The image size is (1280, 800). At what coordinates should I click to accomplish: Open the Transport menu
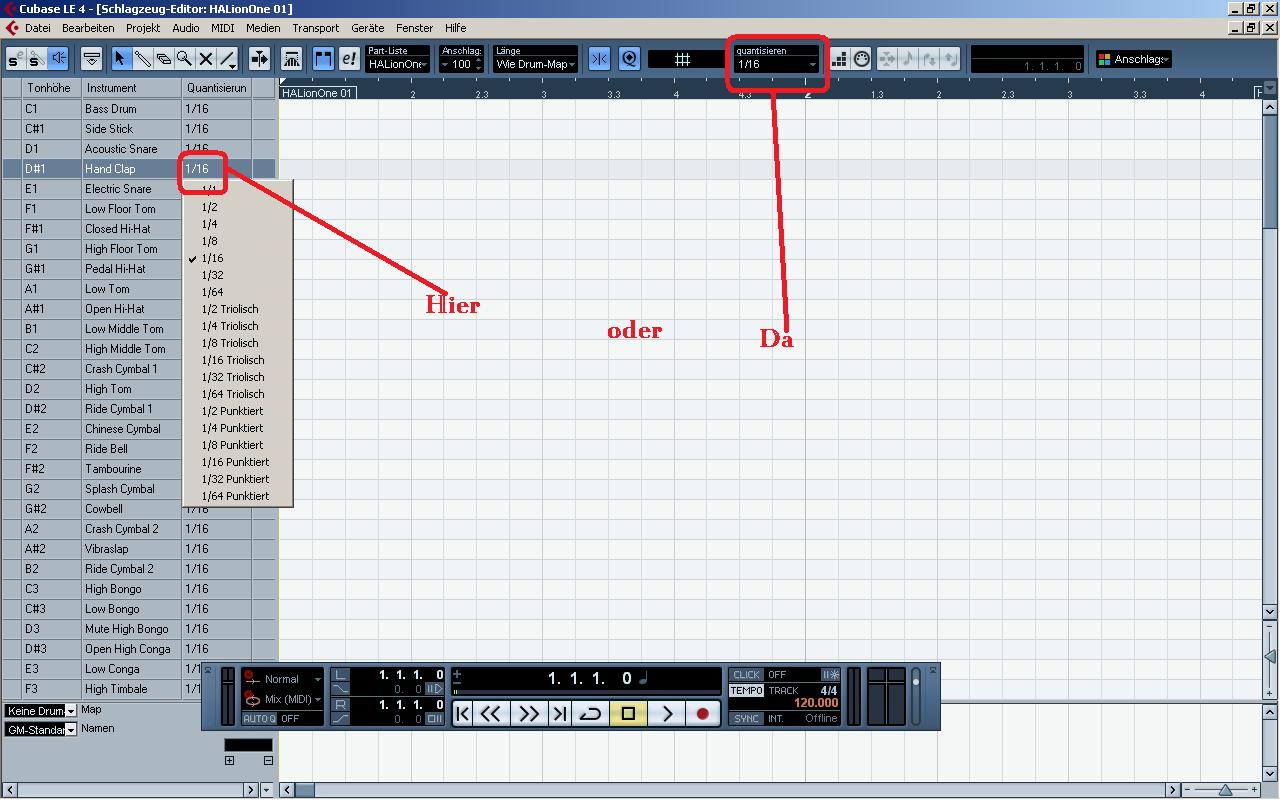316,28
